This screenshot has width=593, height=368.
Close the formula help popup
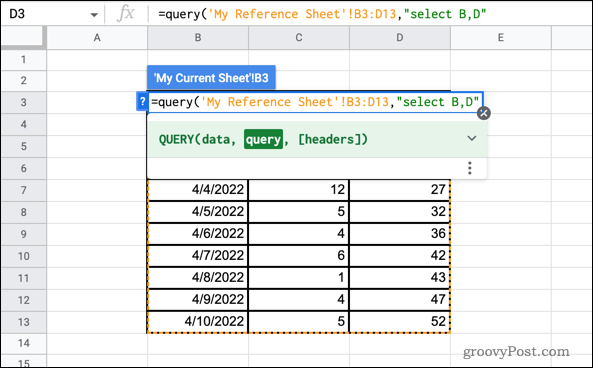tap(484, 113)
